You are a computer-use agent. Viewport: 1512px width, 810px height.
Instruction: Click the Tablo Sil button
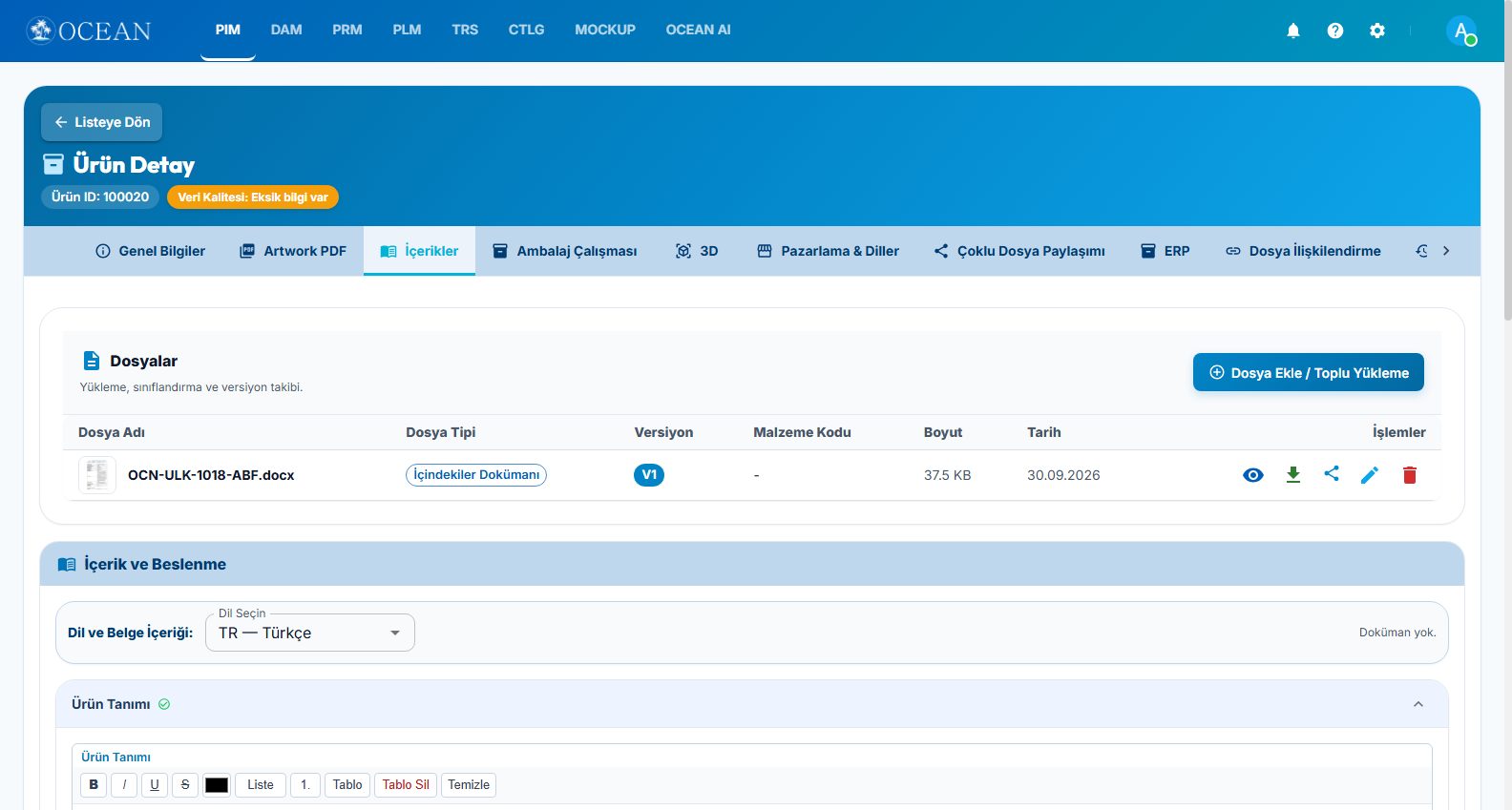pyautogui.click(x=406, y=785)
